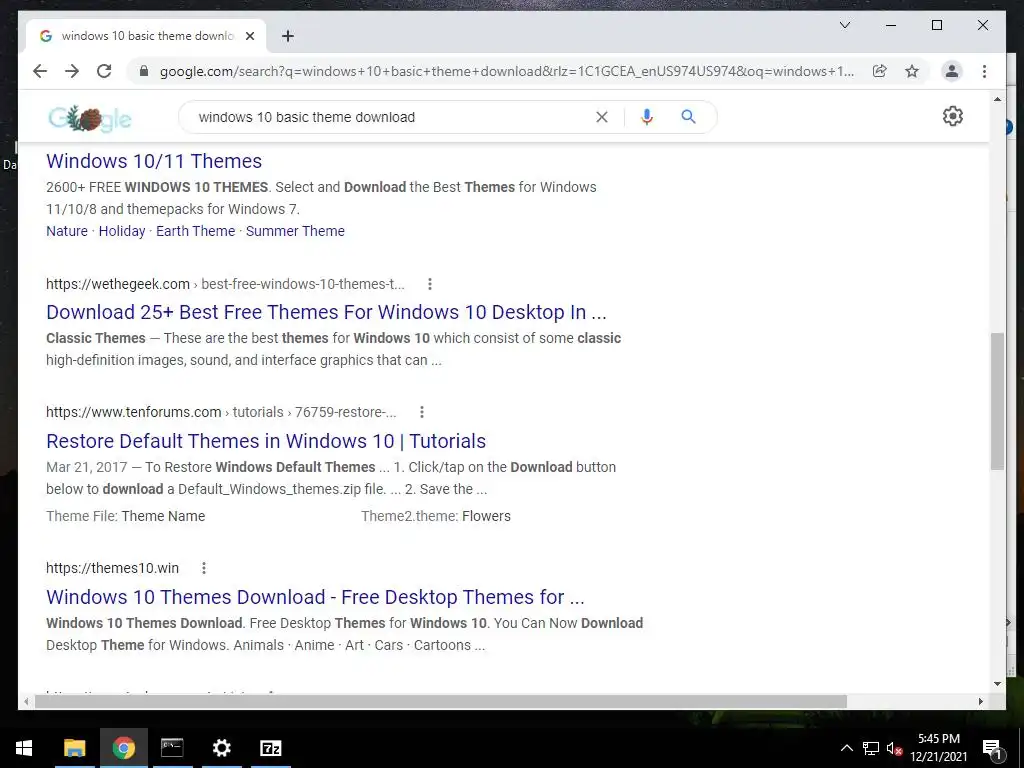The image size is (1024, 768).
Task: Open more options for wethegeek result
Action: [430, 284]
